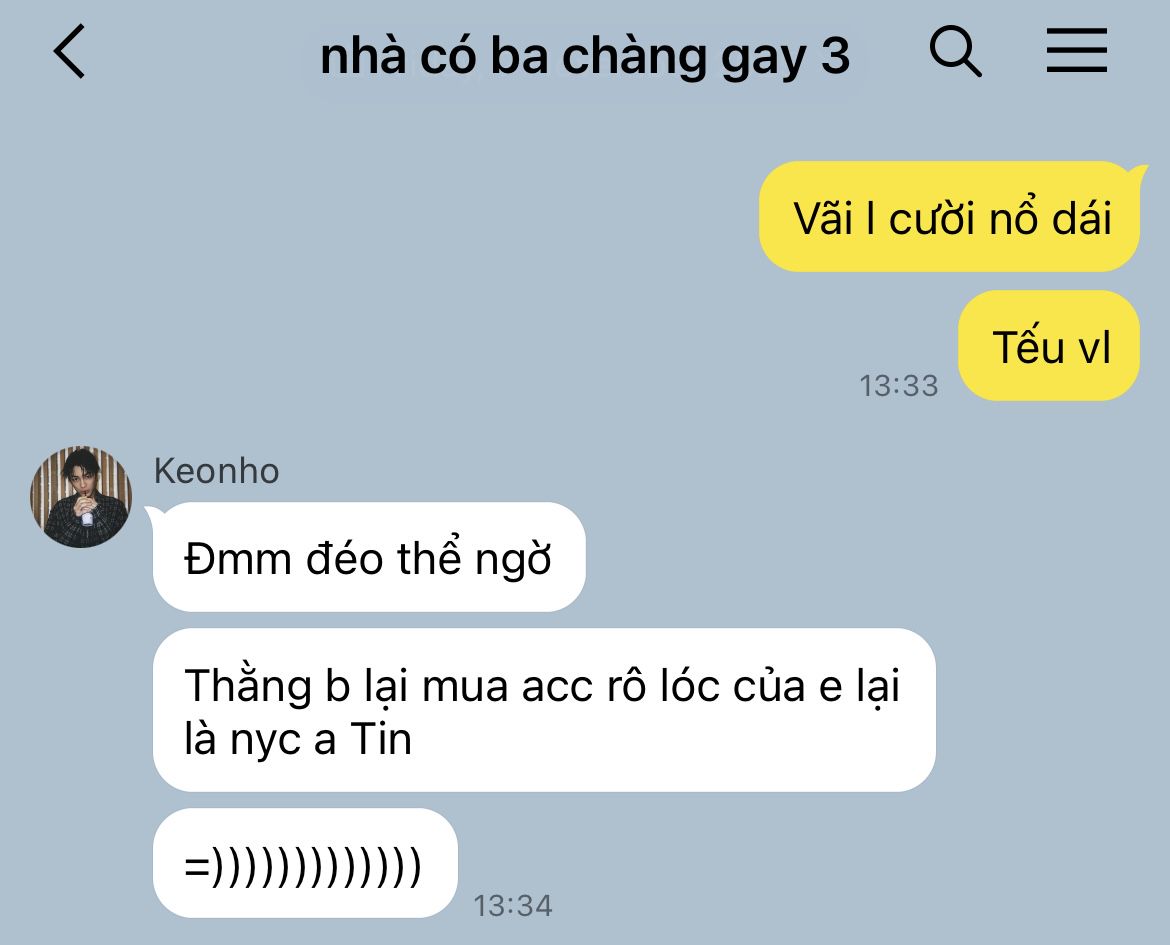Screen dimensions: 1170x945
Task: Click the word 'Đmm' in Keonho's first message
Action: point(237,559)
